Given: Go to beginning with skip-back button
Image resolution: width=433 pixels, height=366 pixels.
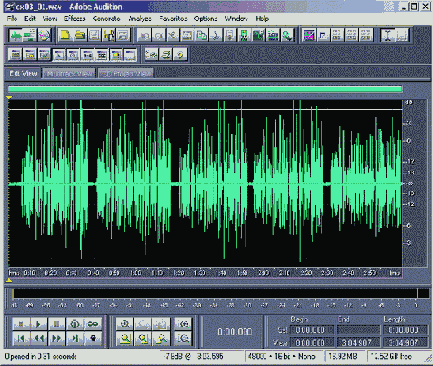Looking at the screenshot, I should tap(21, 338).
